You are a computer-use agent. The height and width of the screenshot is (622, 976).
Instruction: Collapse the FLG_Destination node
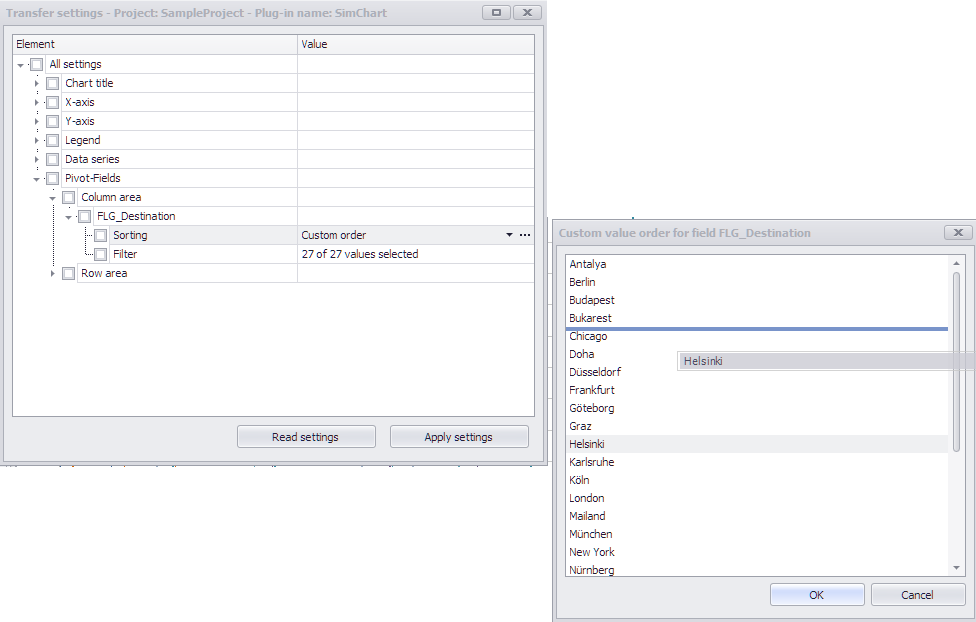tap(68, 217)
